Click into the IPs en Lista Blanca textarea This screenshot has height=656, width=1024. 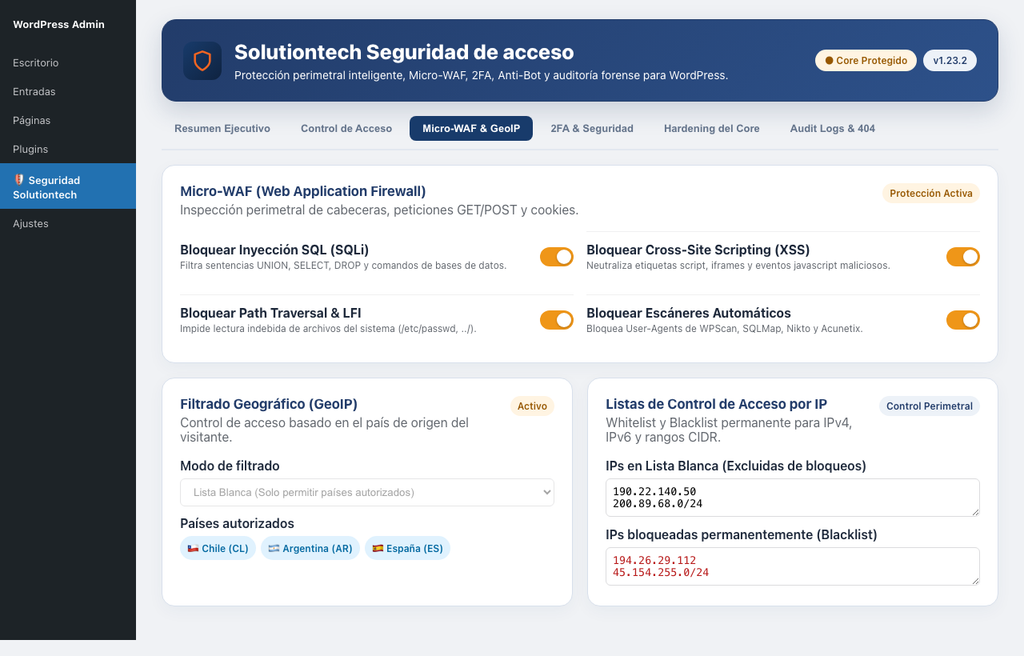(x=792, y=497)
